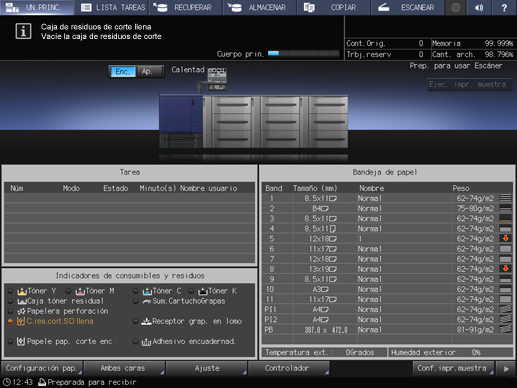
Task: Open the Controlador menu
Action: pyautogui.click(x=288, y=368)
